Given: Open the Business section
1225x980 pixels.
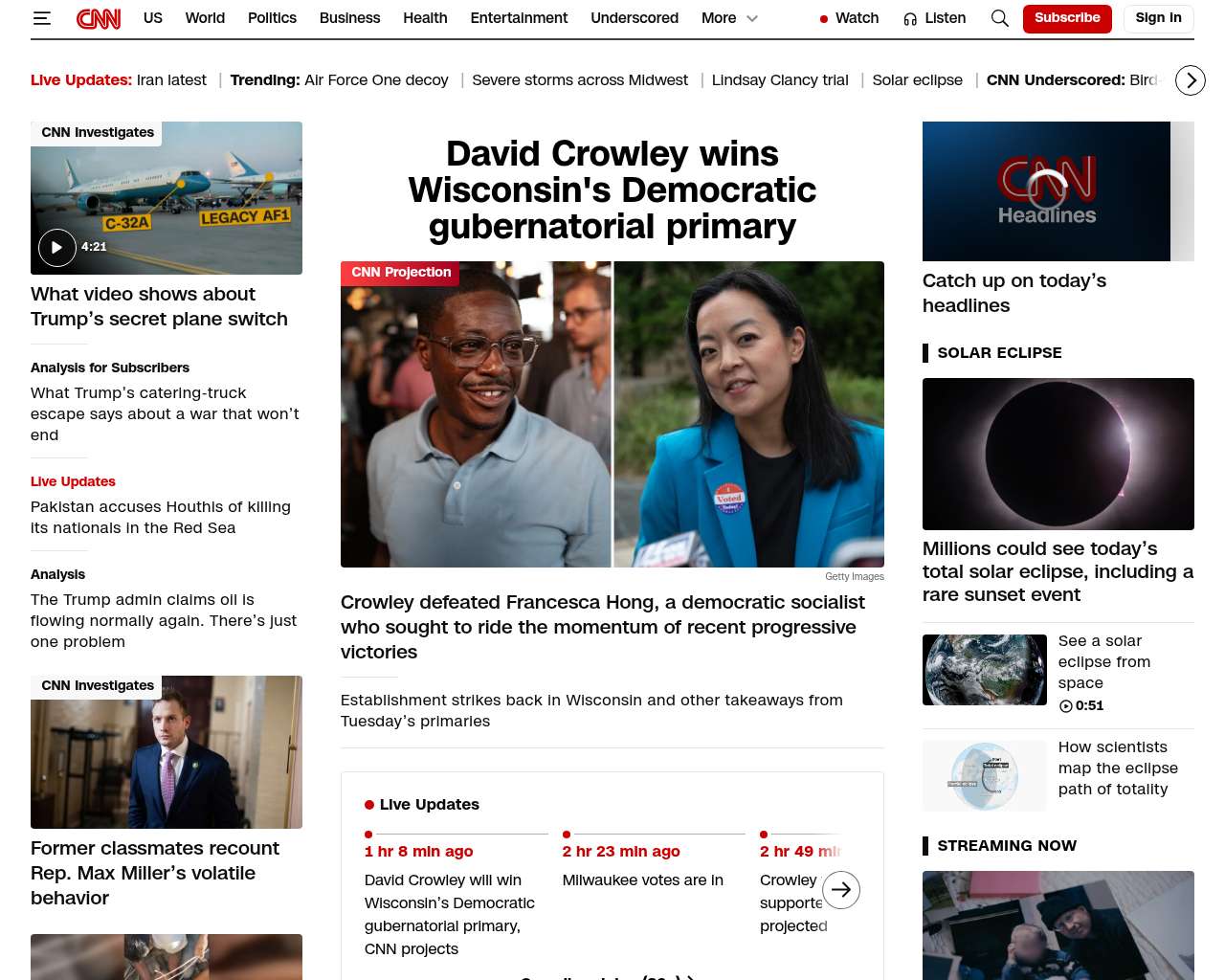Looking at the screenshot, I should 349,18.
